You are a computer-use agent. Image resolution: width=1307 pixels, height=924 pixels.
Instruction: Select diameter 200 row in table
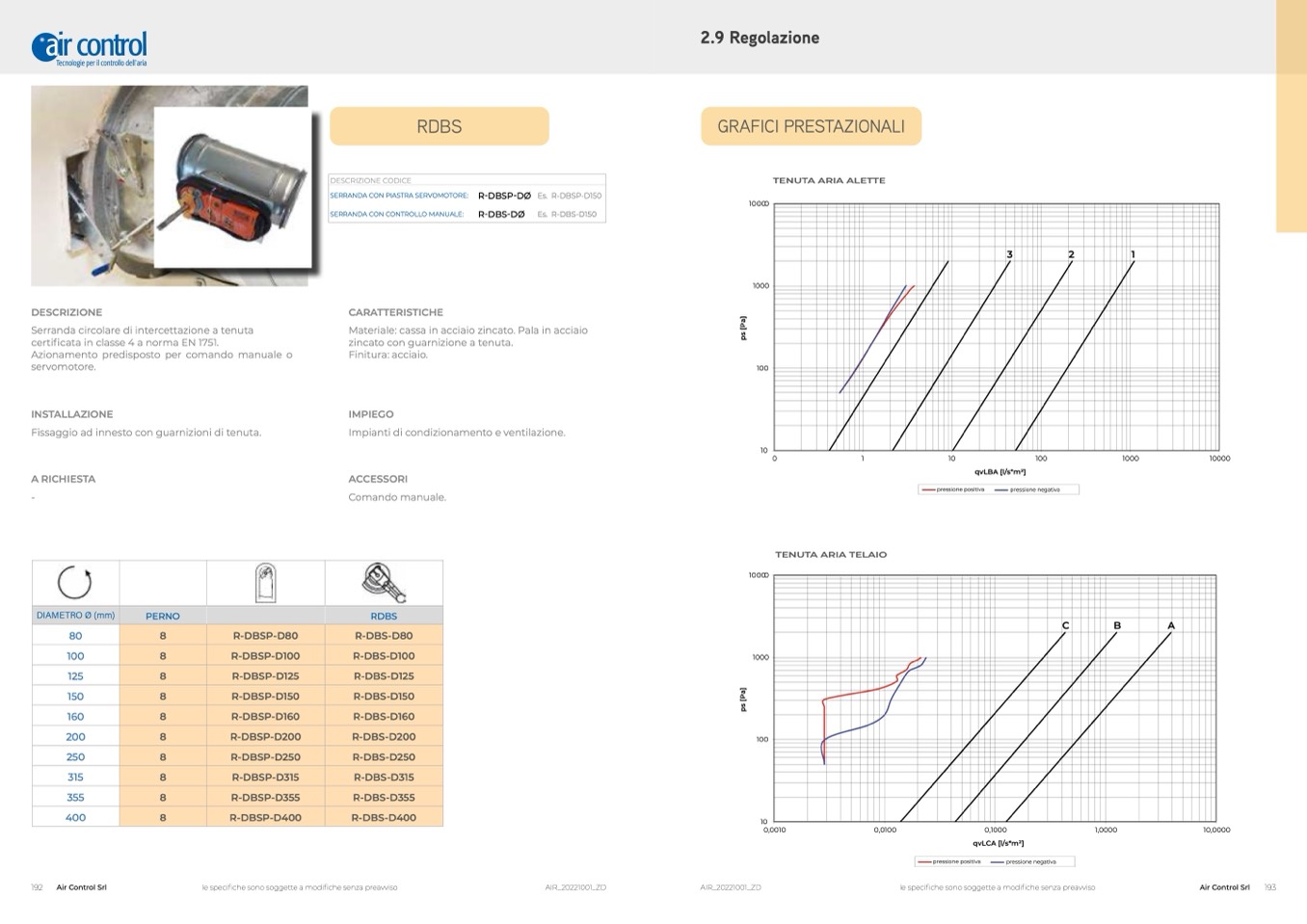point(75,737)
